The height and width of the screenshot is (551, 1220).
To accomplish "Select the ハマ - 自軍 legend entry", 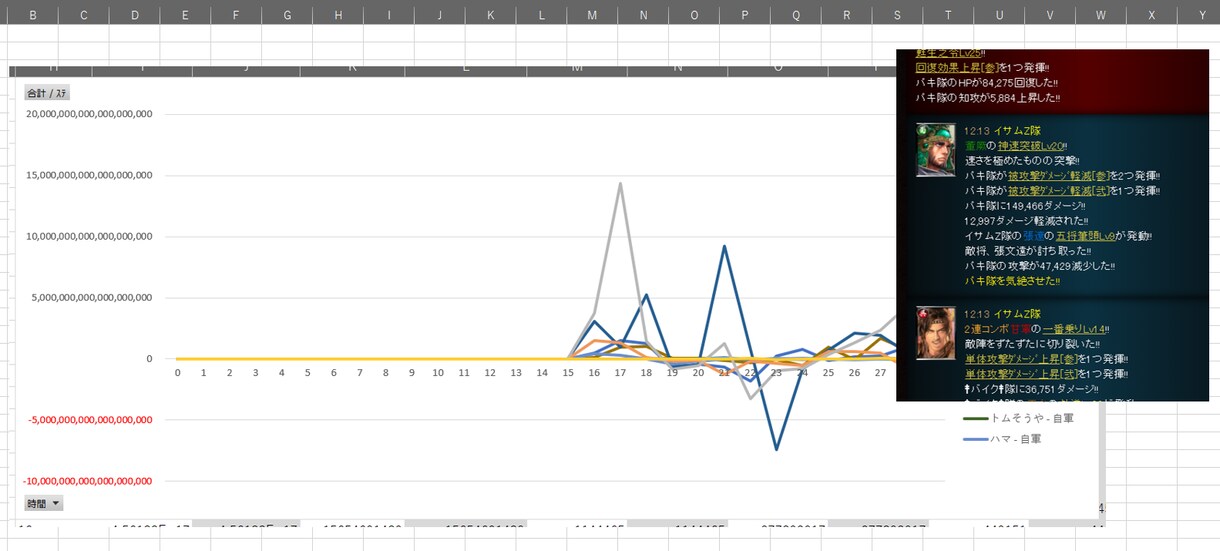I will tap(1002, 439).
